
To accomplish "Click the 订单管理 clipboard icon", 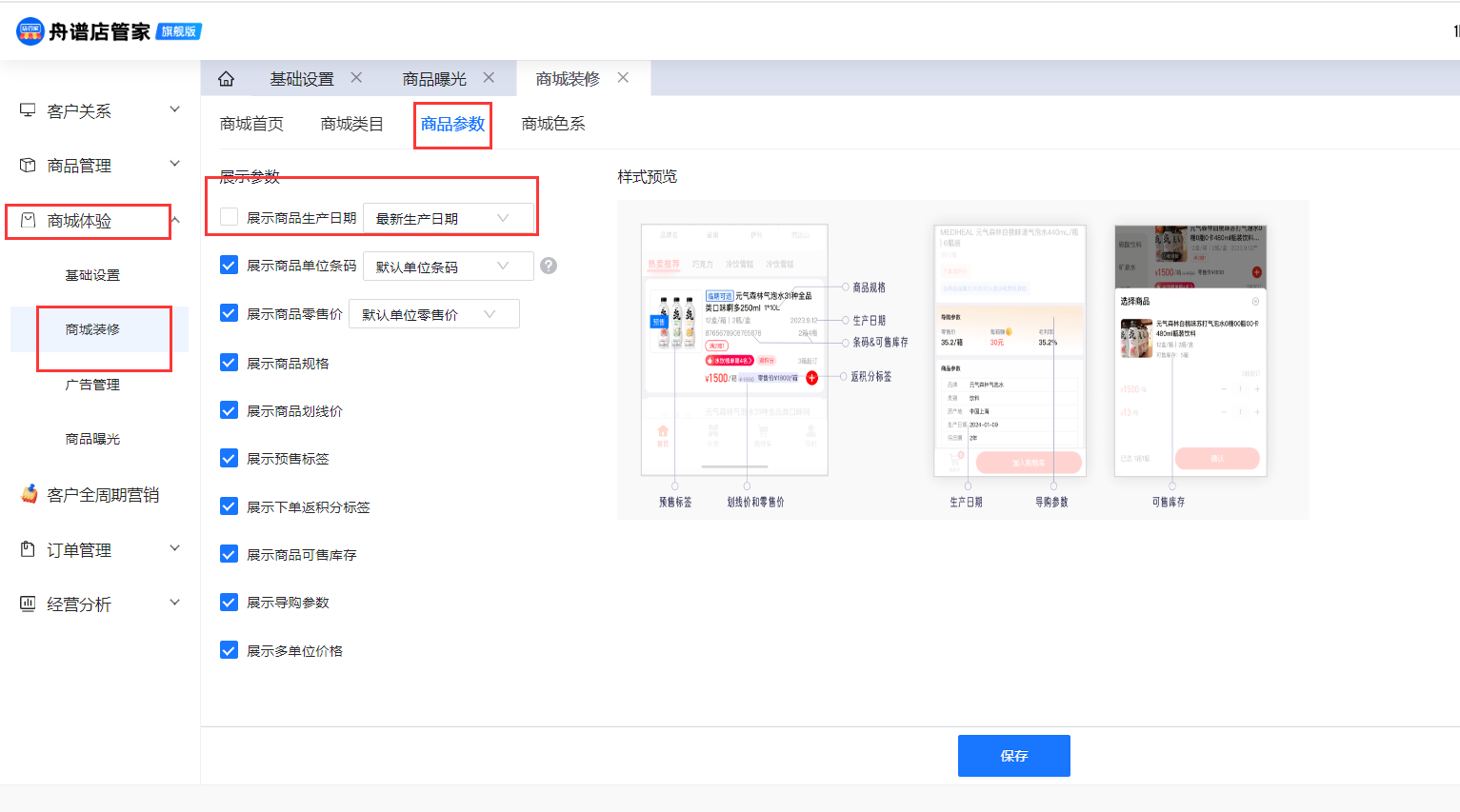I will (x=28, y=549).
